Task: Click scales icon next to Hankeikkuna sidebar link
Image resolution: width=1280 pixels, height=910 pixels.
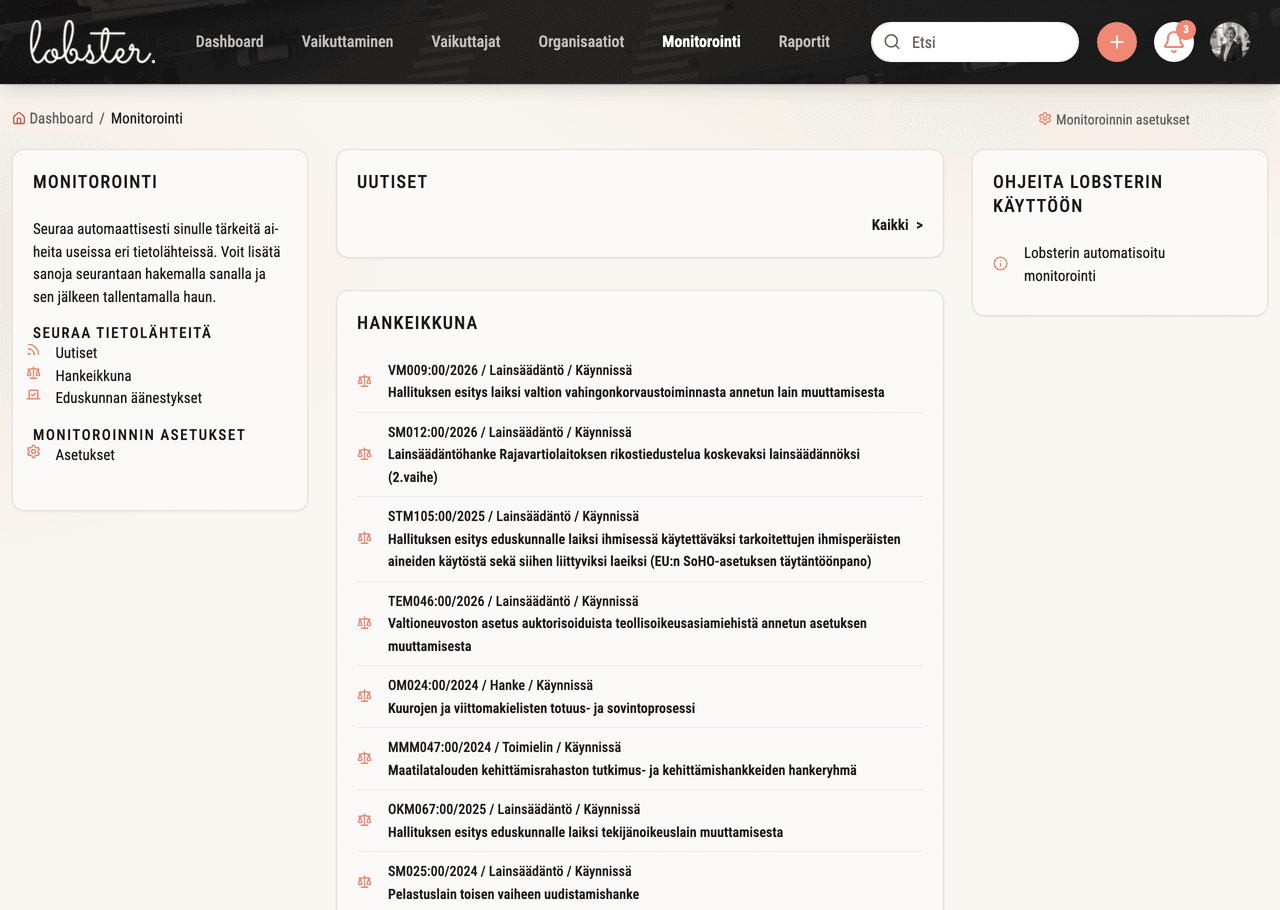Action: (x=33, y=373)
